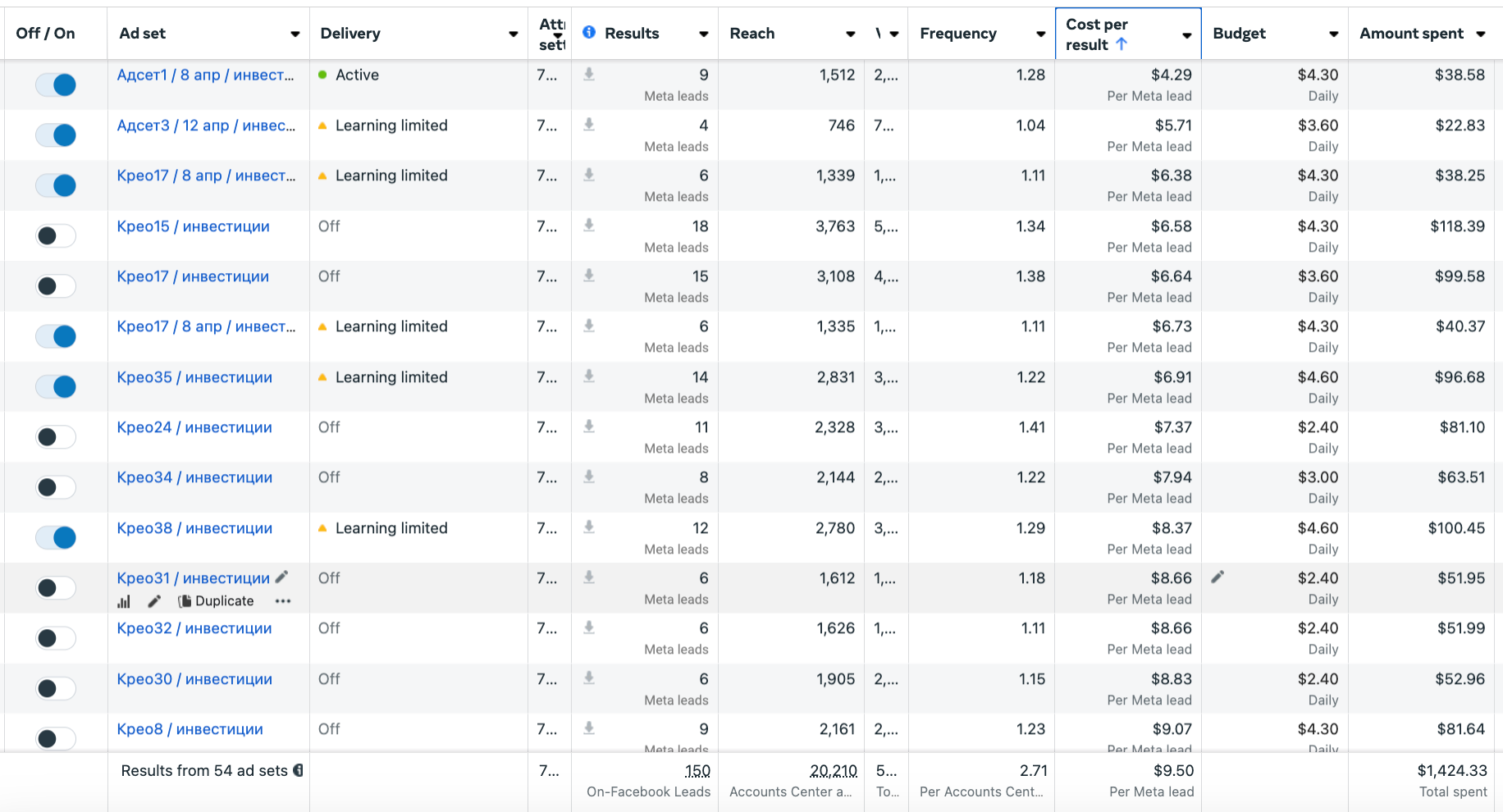Screen dimensions: 1503x812
Task: Open the Крео38 / инвестиции ad set link
Action: [194, 528]
